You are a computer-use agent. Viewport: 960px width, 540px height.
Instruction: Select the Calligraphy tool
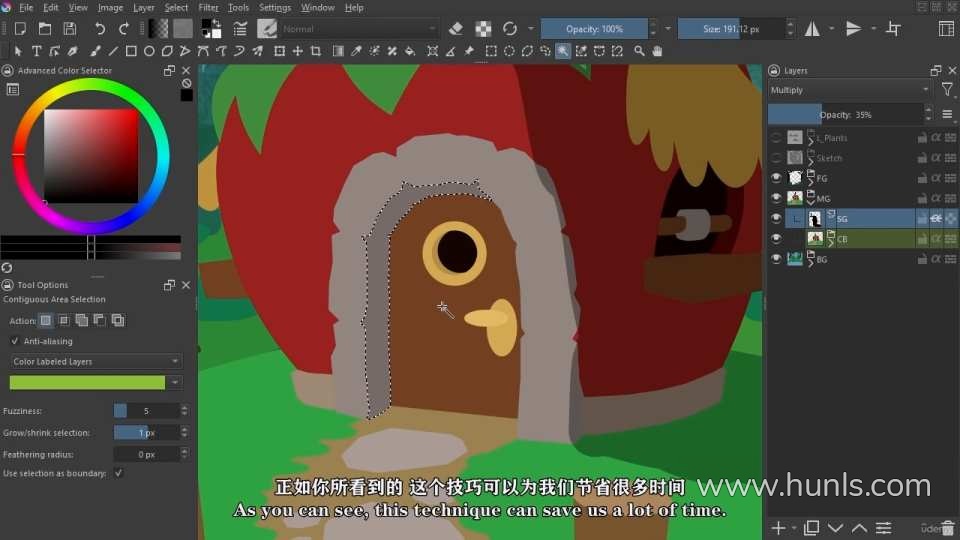(x=73, y=51)
